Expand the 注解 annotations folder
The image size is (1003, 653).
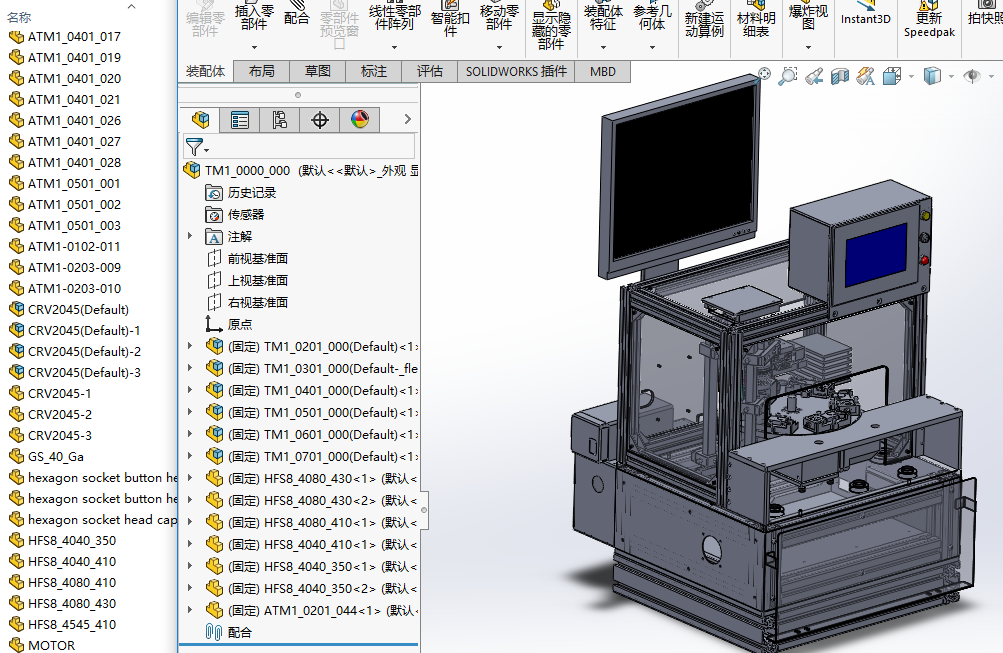[190, 236]
